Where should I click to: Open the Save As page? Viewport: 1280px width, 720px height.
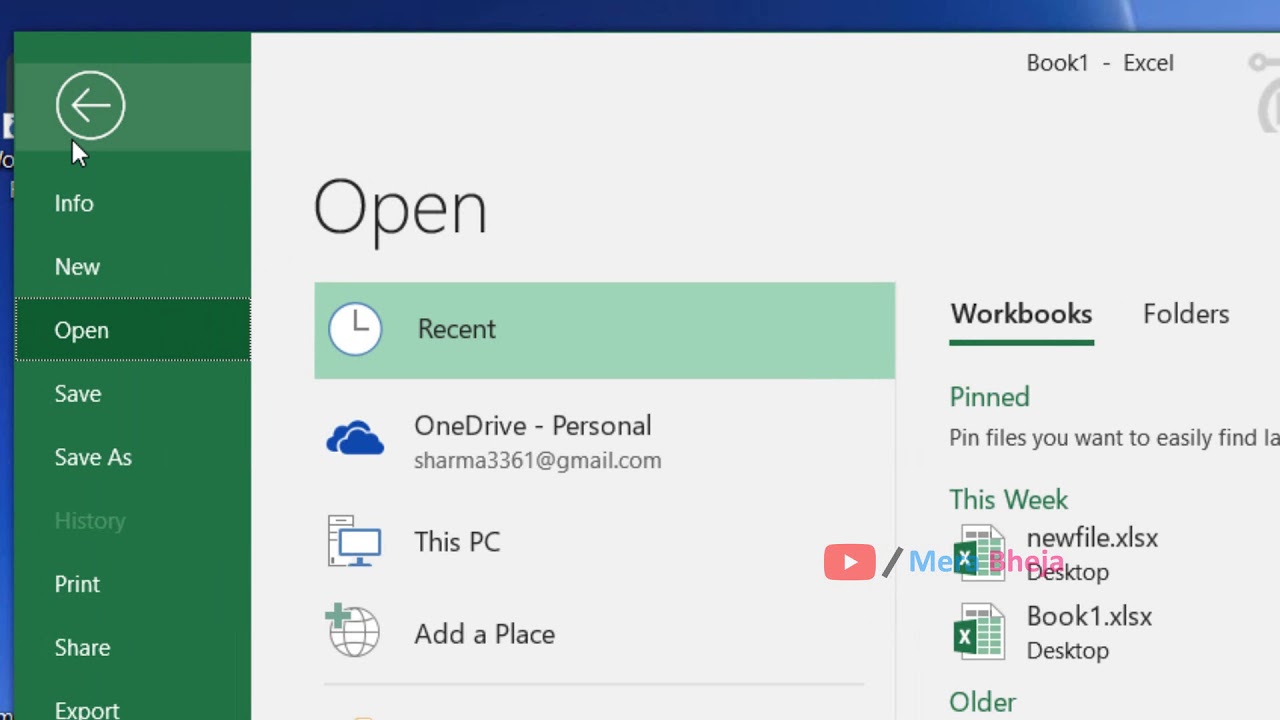[93, 457]
